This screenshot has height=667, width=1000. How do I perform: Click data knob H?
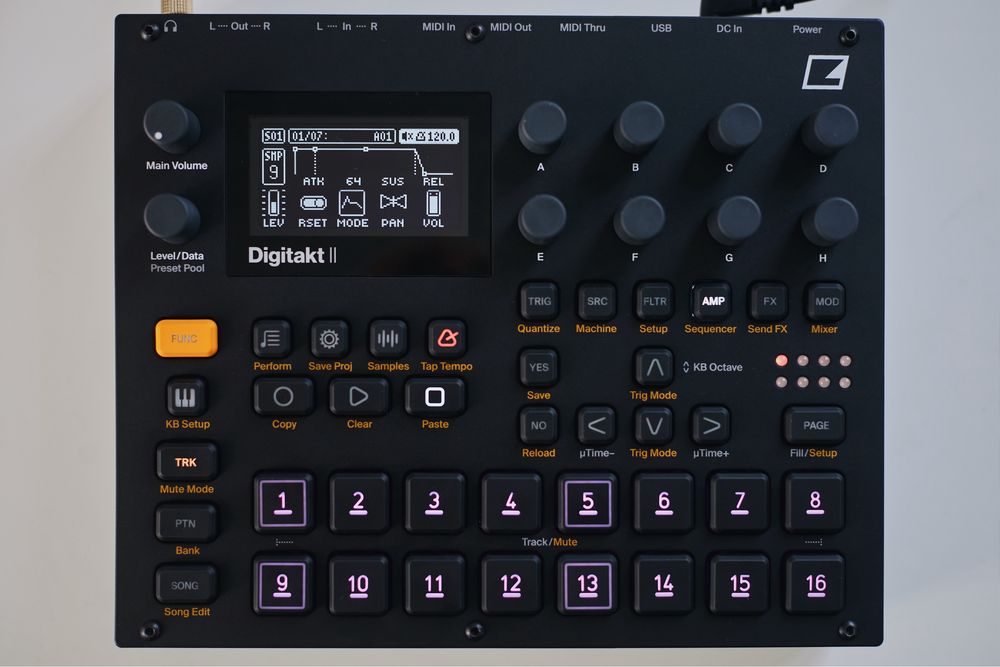tap(829, 222)
